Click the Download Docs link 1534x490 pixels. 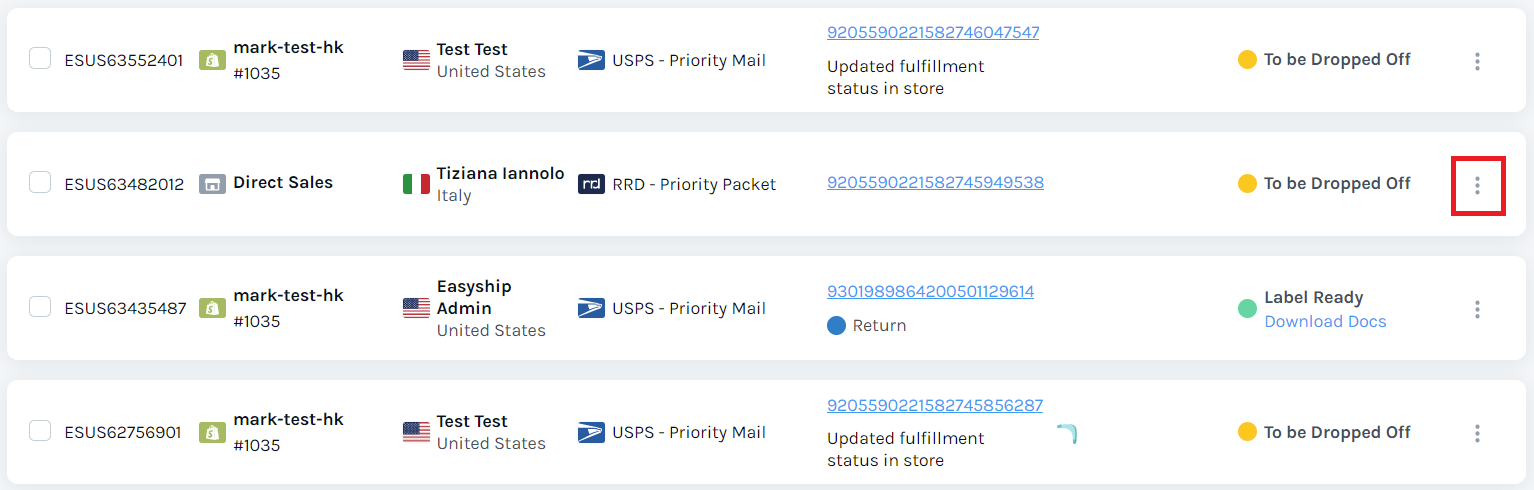1325,321
